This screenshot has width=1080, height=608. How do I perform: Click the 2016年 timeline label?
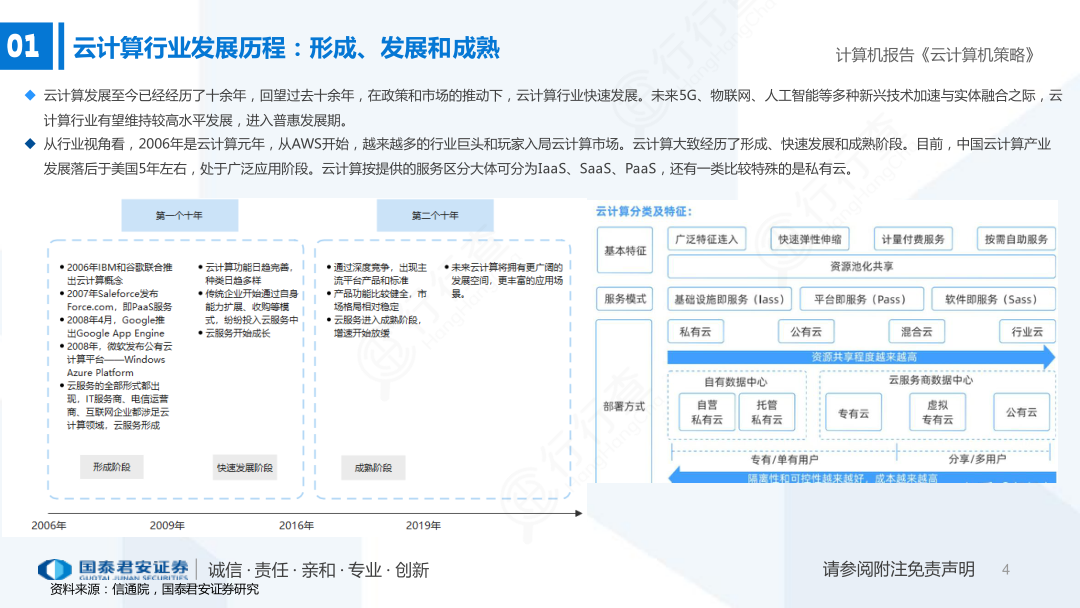point(296,525)
